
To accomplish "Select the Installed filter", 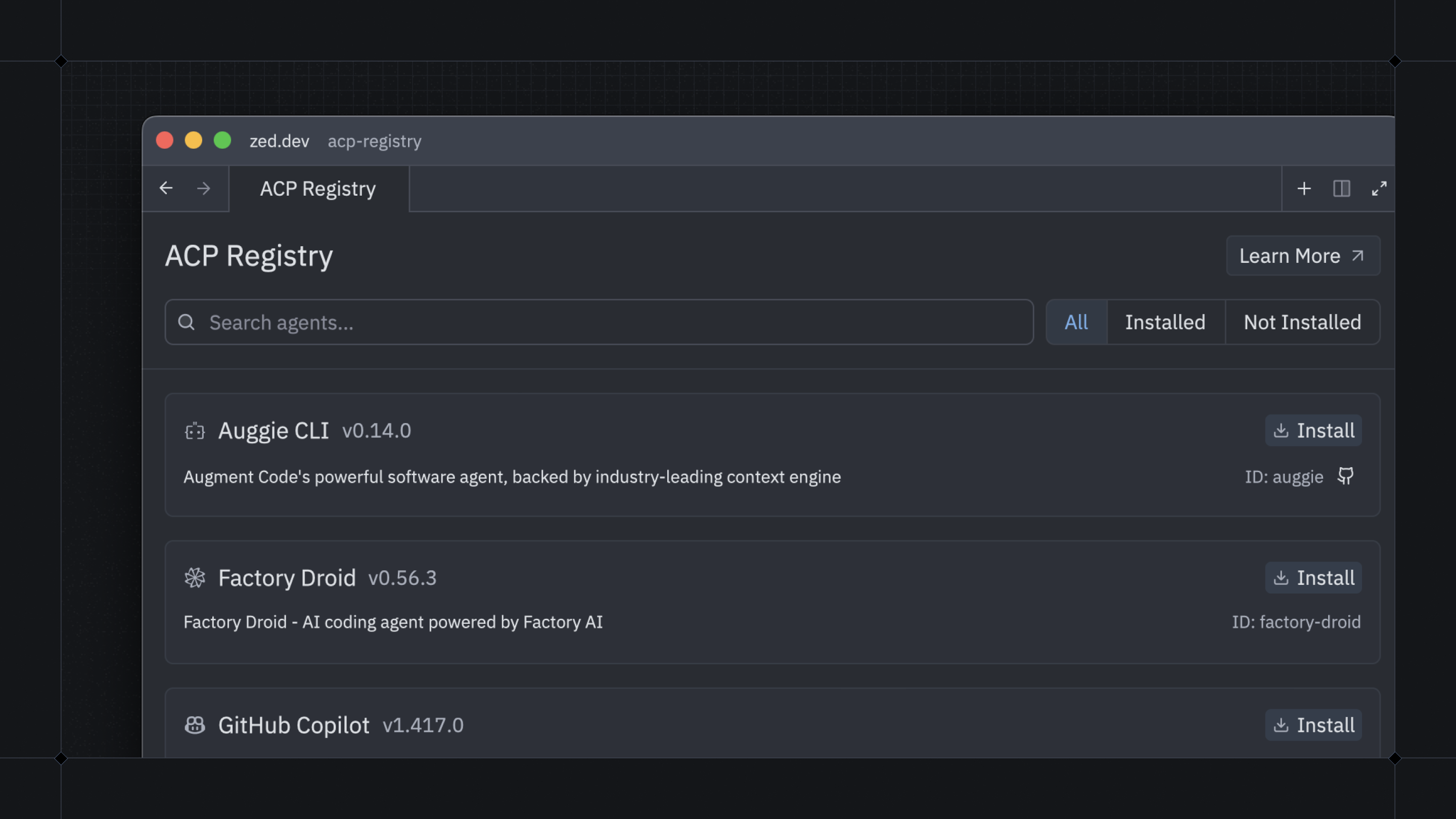I will click(x=1165, y=322).
